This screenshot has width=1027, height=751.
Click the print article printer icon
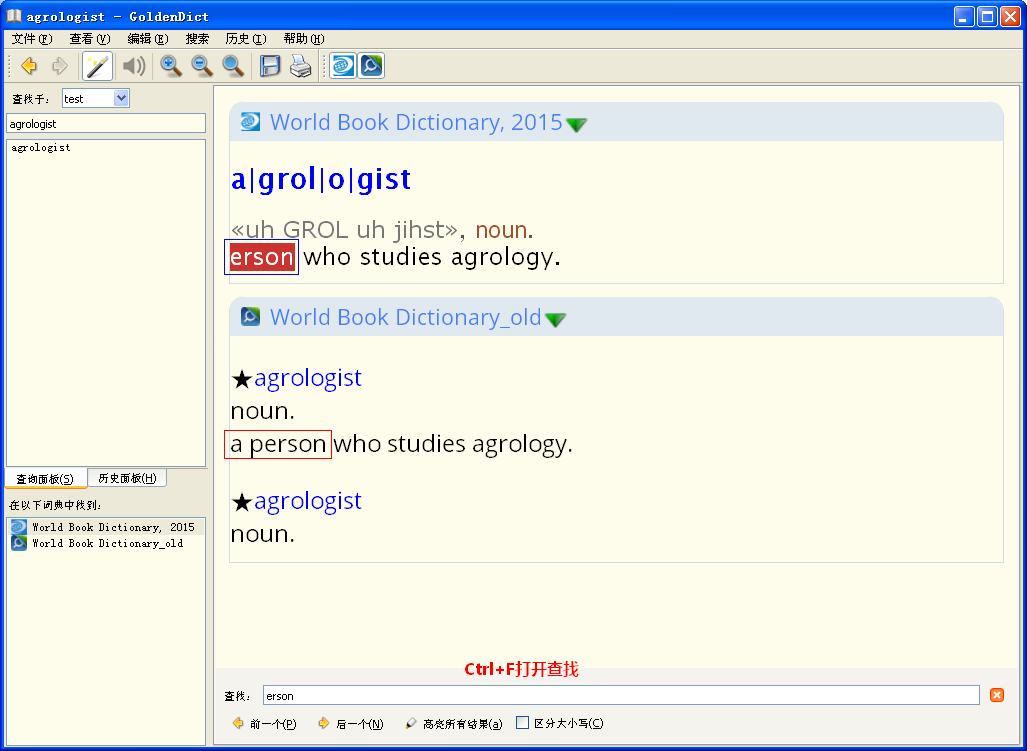coord(301,65)
